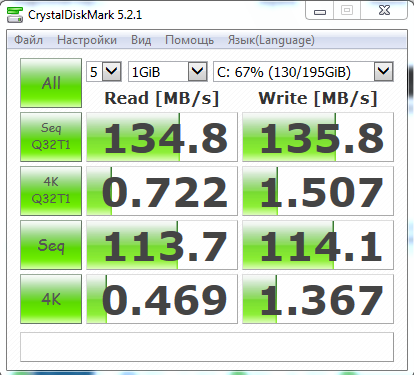Minimize the CrystalDiskMark window

coord(320,11)
